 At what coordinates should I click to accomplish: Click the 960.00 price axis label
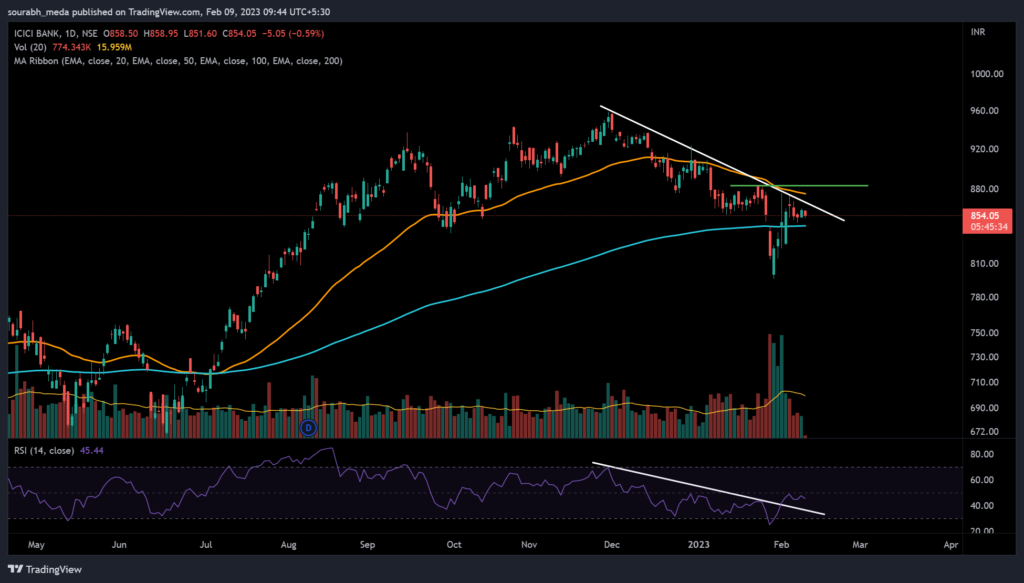tap(985, 111)
